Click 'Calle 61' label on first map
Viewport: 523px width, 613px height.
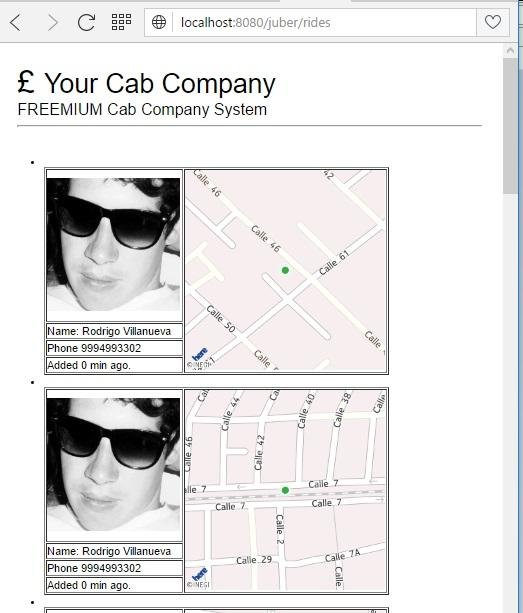333,263
